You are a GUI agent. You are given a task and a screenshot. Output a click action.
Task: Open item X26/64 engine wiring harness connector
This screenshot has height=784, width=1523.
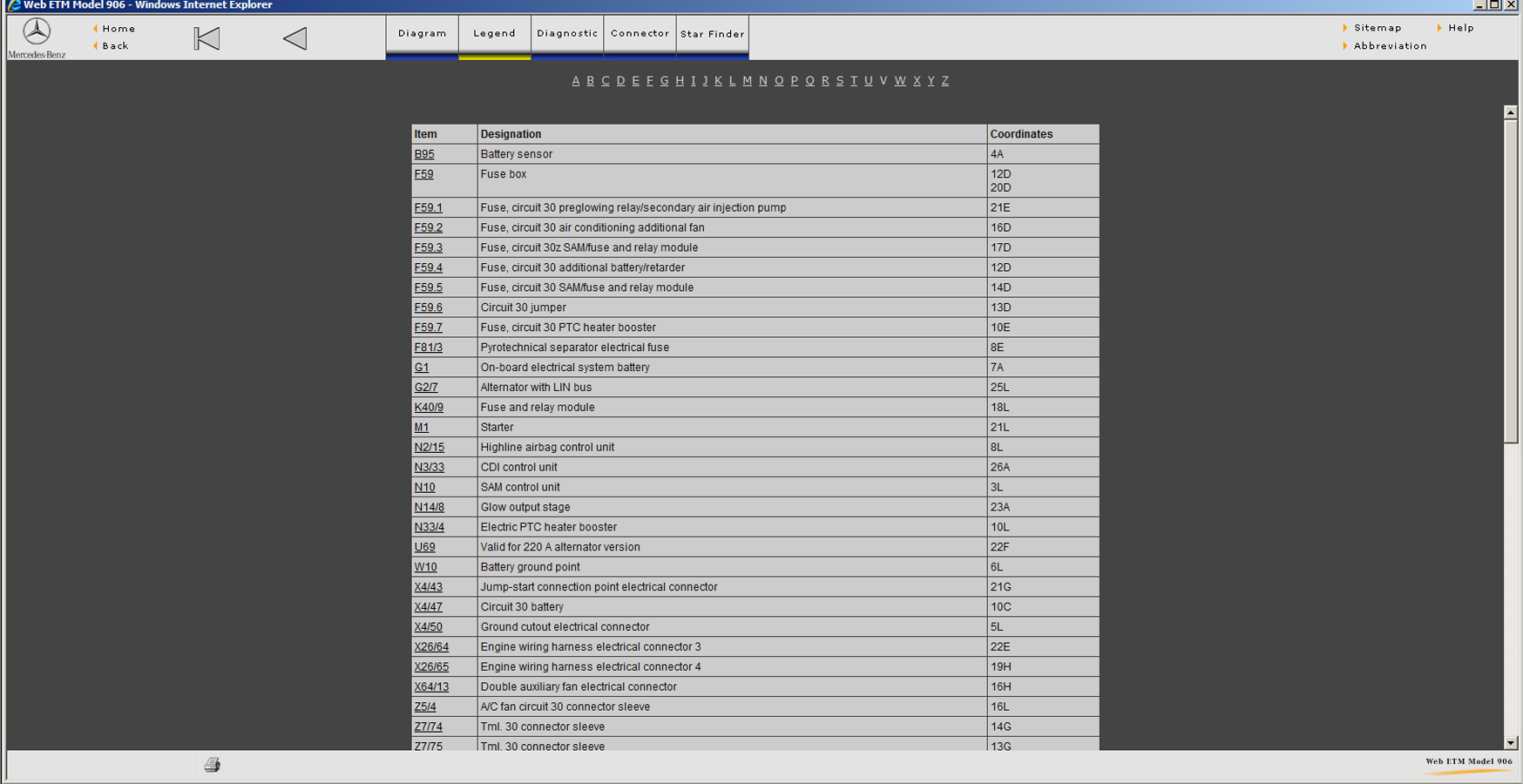(x=431, y=647)
